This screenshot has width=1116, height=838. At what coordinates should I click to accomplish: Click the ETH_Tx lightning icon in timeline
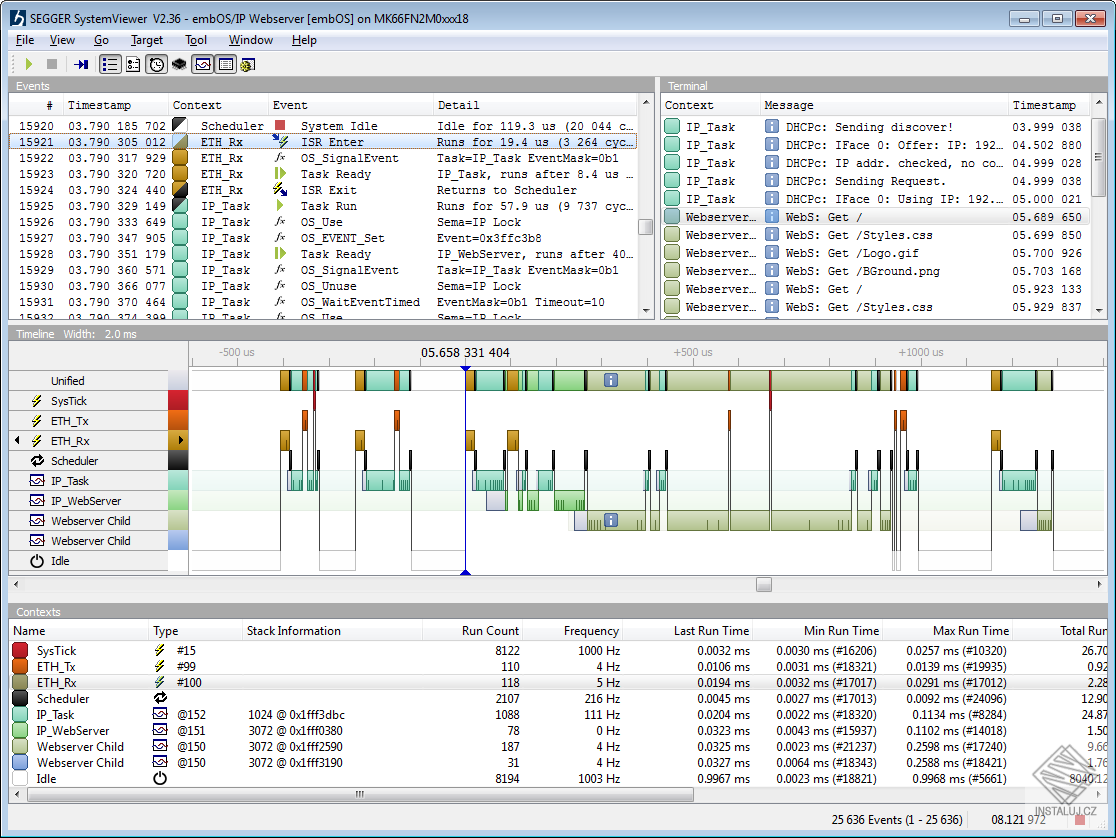(36, 421)
